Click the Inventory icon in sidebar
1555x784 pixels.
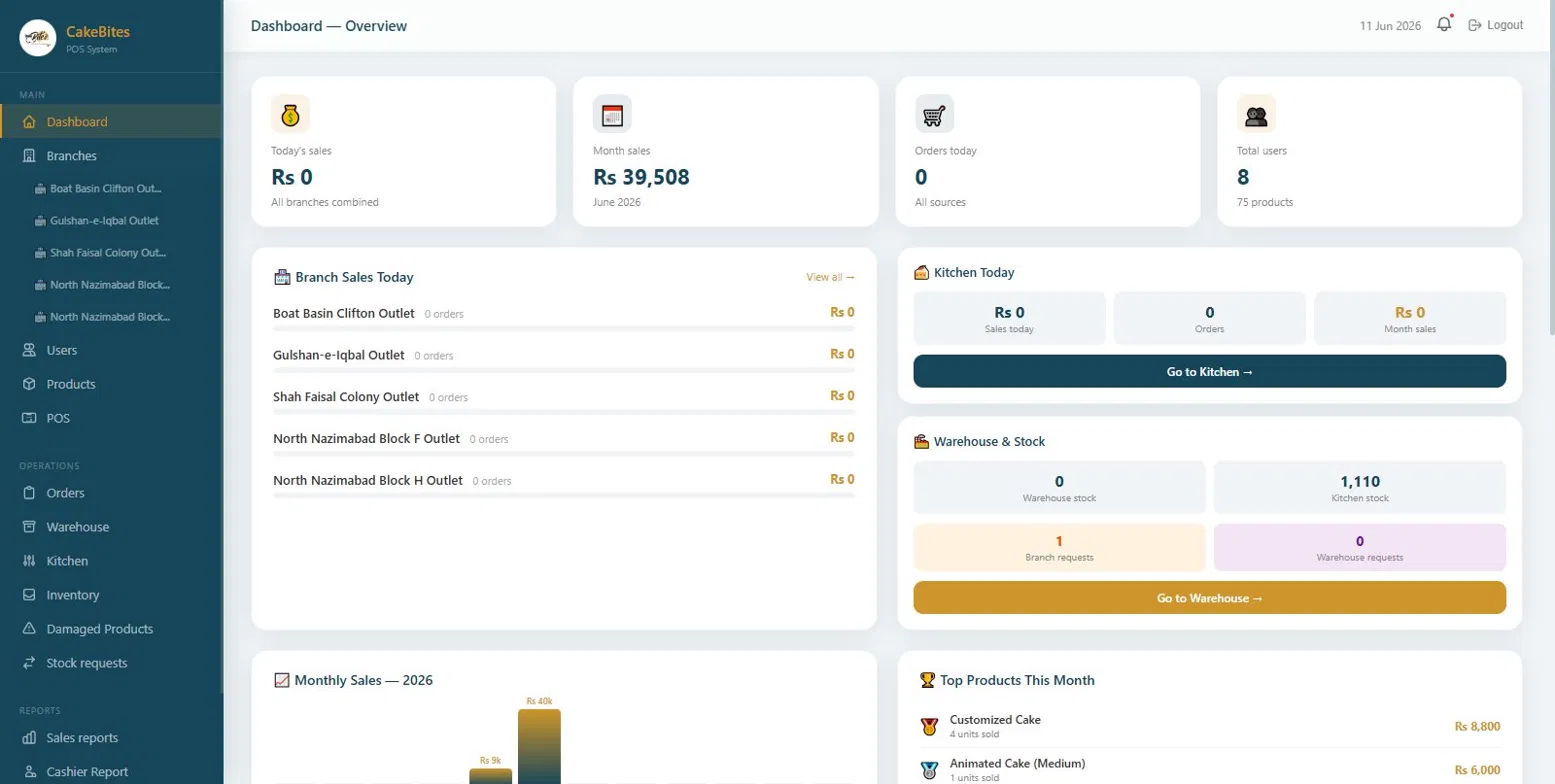(x=29, y=595)
